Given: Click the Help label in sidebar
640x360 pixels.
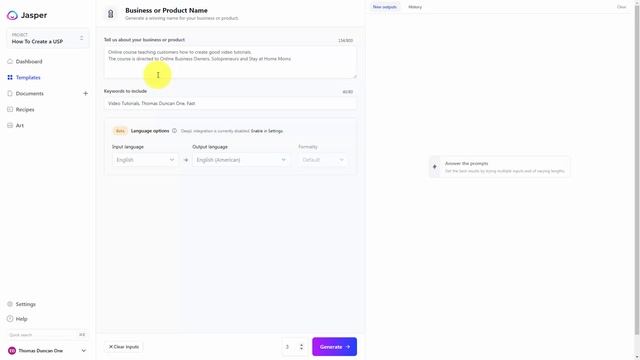Looking at the screenshot, I should pos(22,319).
